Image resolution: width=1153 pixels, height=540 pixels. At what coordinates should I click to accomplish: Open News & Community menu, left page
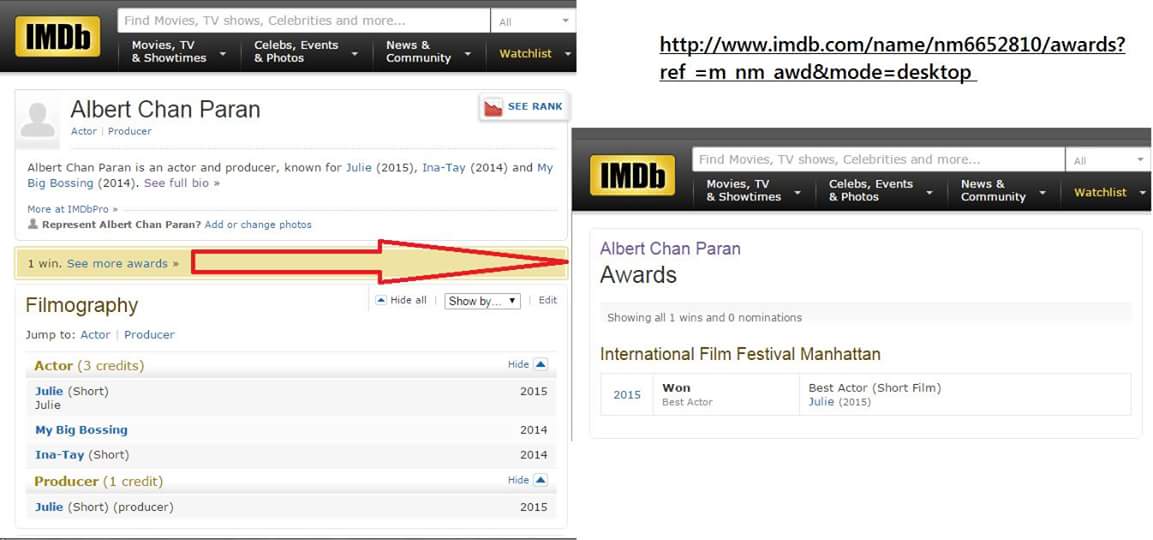click(429, 51)
